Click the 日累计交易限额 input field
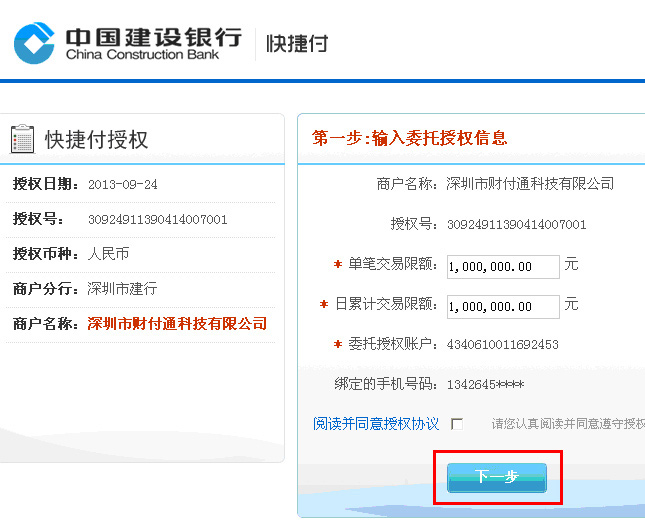Viewport: 645px width, 520px height. [503, 306]
